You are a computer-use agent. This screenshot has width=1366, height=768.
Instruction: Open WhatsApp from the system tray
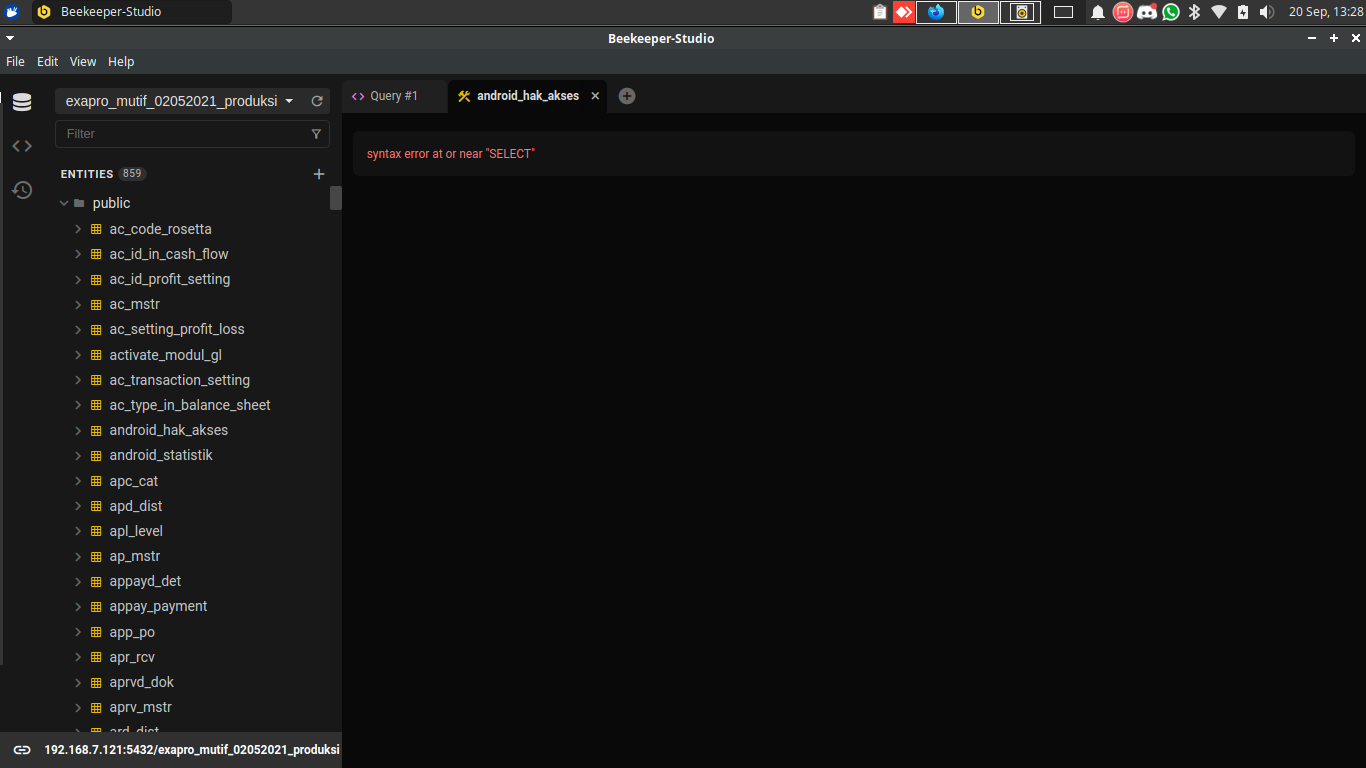pos(1170,12)
